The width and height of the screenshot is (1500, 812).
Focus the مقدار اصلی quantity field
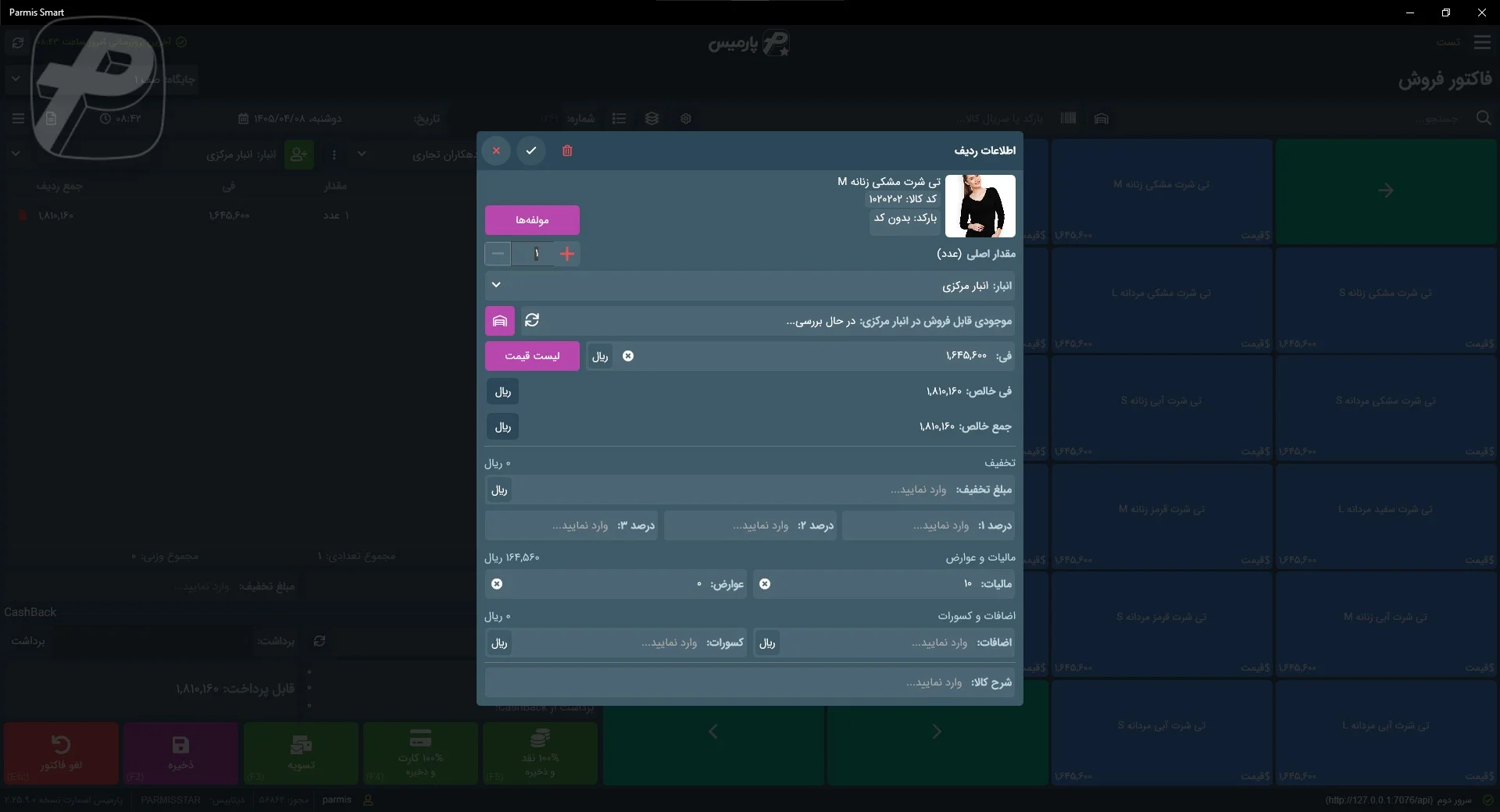[533, 254]
